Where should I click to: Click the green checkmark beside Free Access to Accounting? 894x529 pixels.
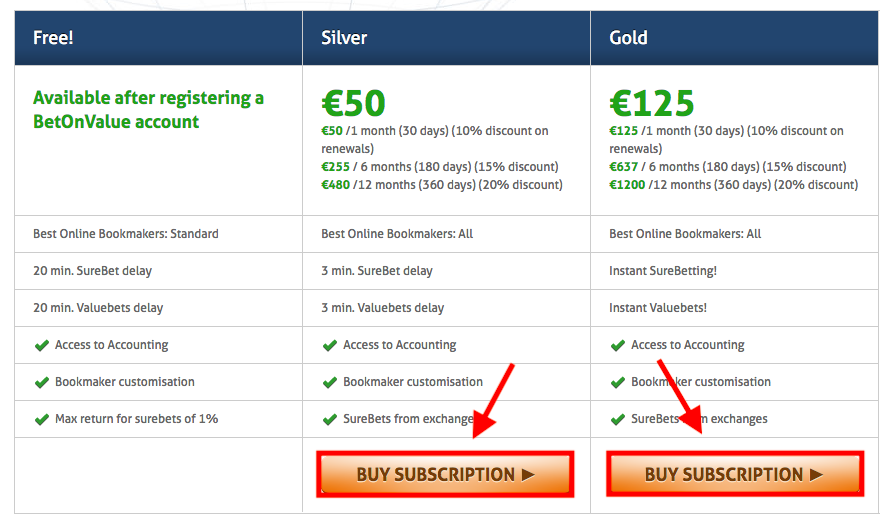pos(42,345)
